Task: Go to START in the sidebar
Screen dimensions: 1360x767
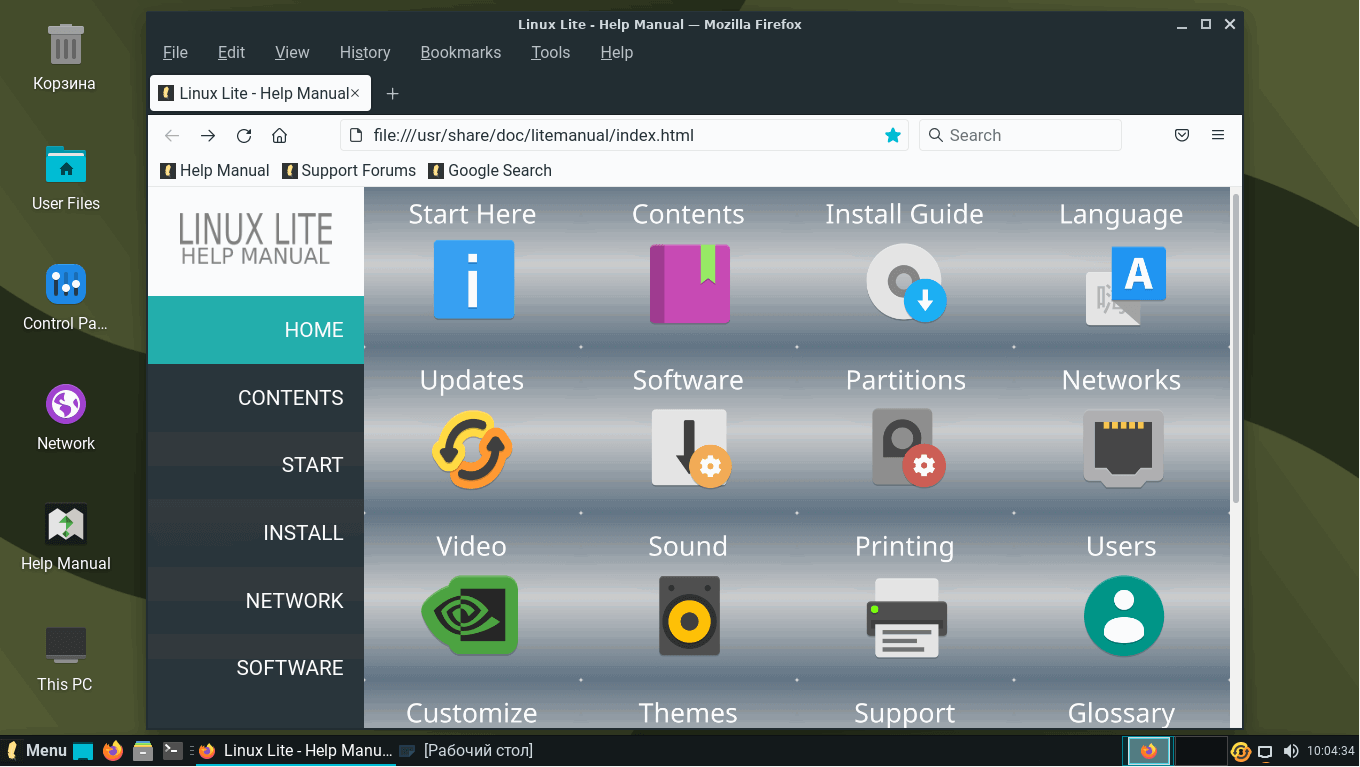Action: [x=256, y=465]
